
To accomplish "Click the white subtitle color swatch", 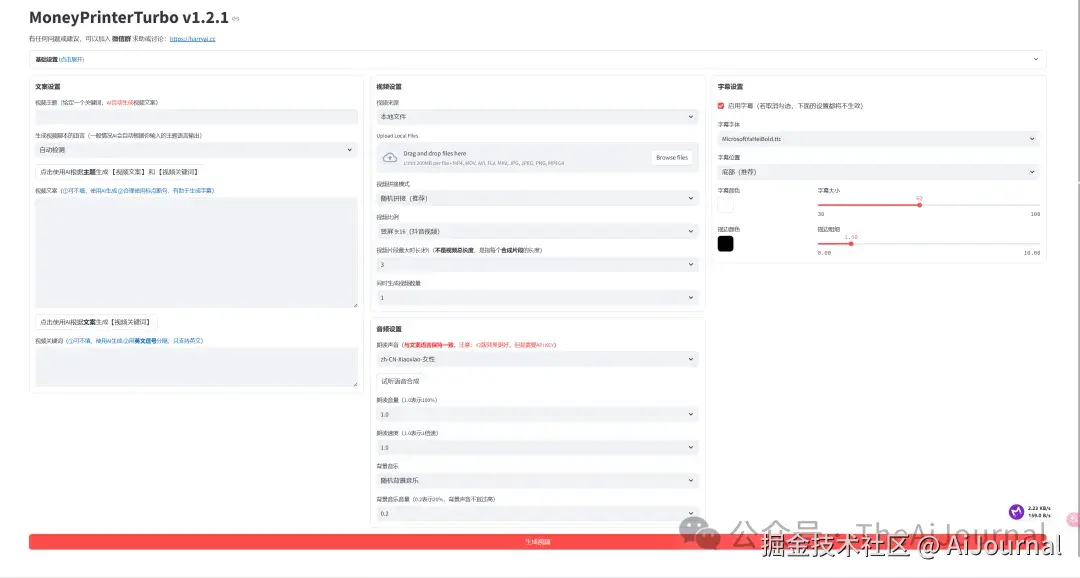I will tap(725, 205).
